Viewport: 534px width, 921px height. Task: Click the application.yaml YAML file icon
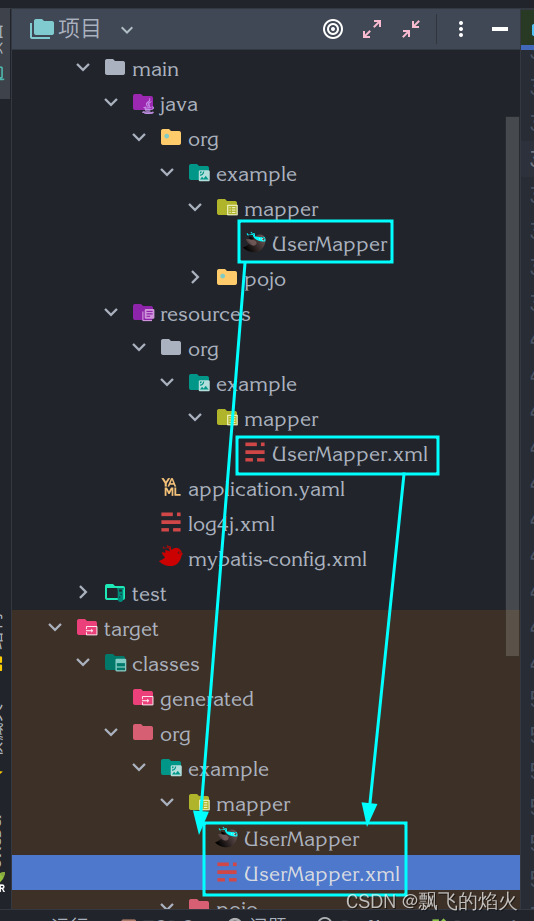171,487
